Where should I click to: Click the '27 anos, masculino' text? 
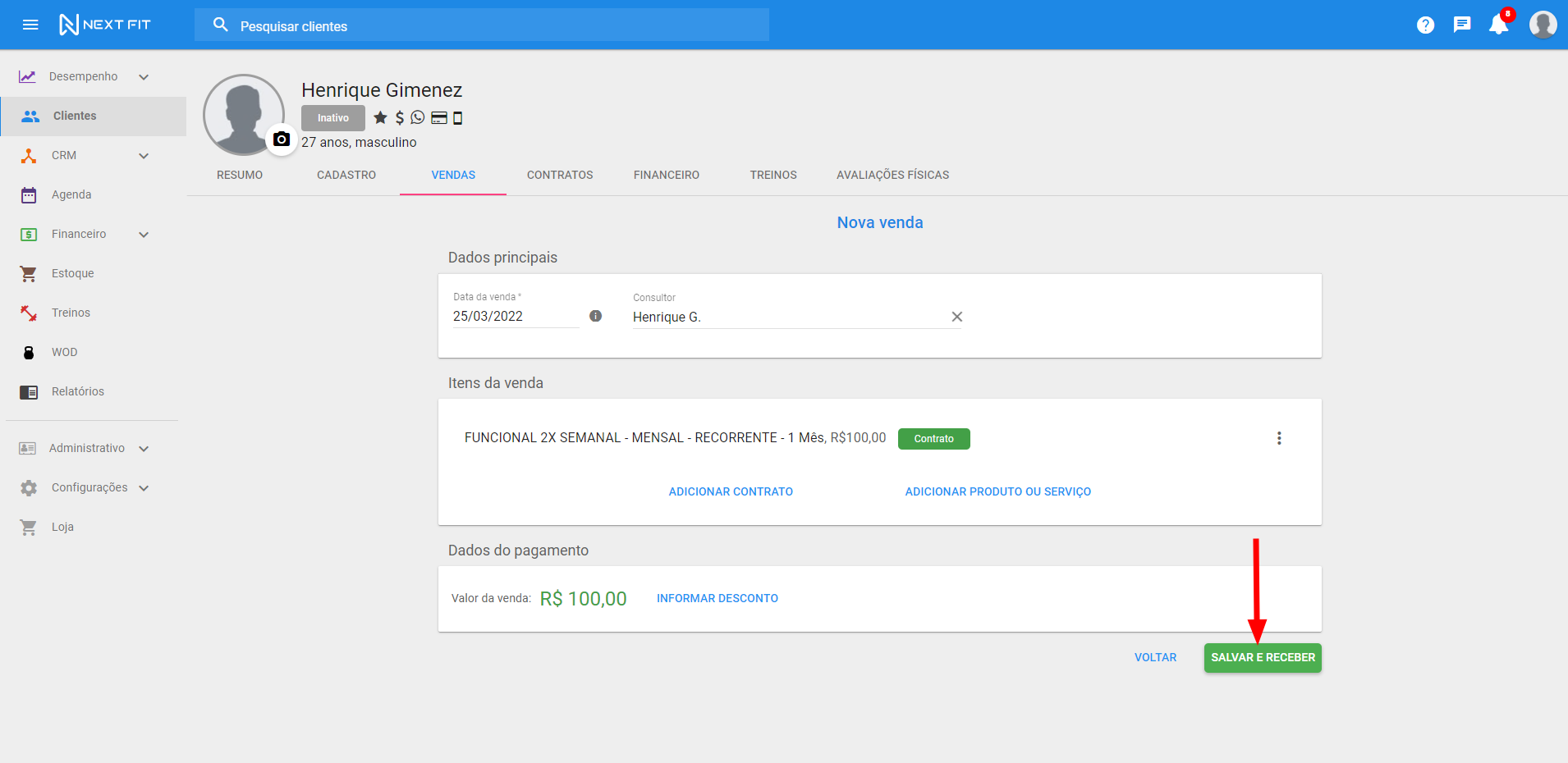[359, 142]
